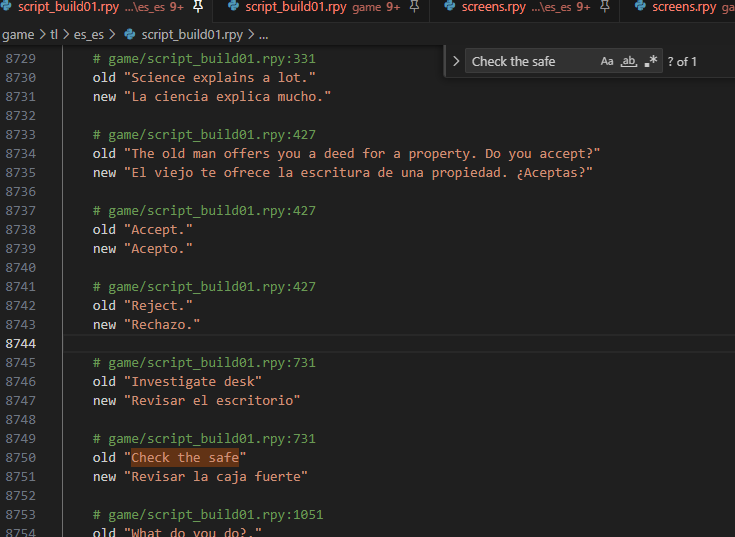Expand the Replace row in find widget
Viewport: 735px width, 537px height.
(x=456, y=61)
